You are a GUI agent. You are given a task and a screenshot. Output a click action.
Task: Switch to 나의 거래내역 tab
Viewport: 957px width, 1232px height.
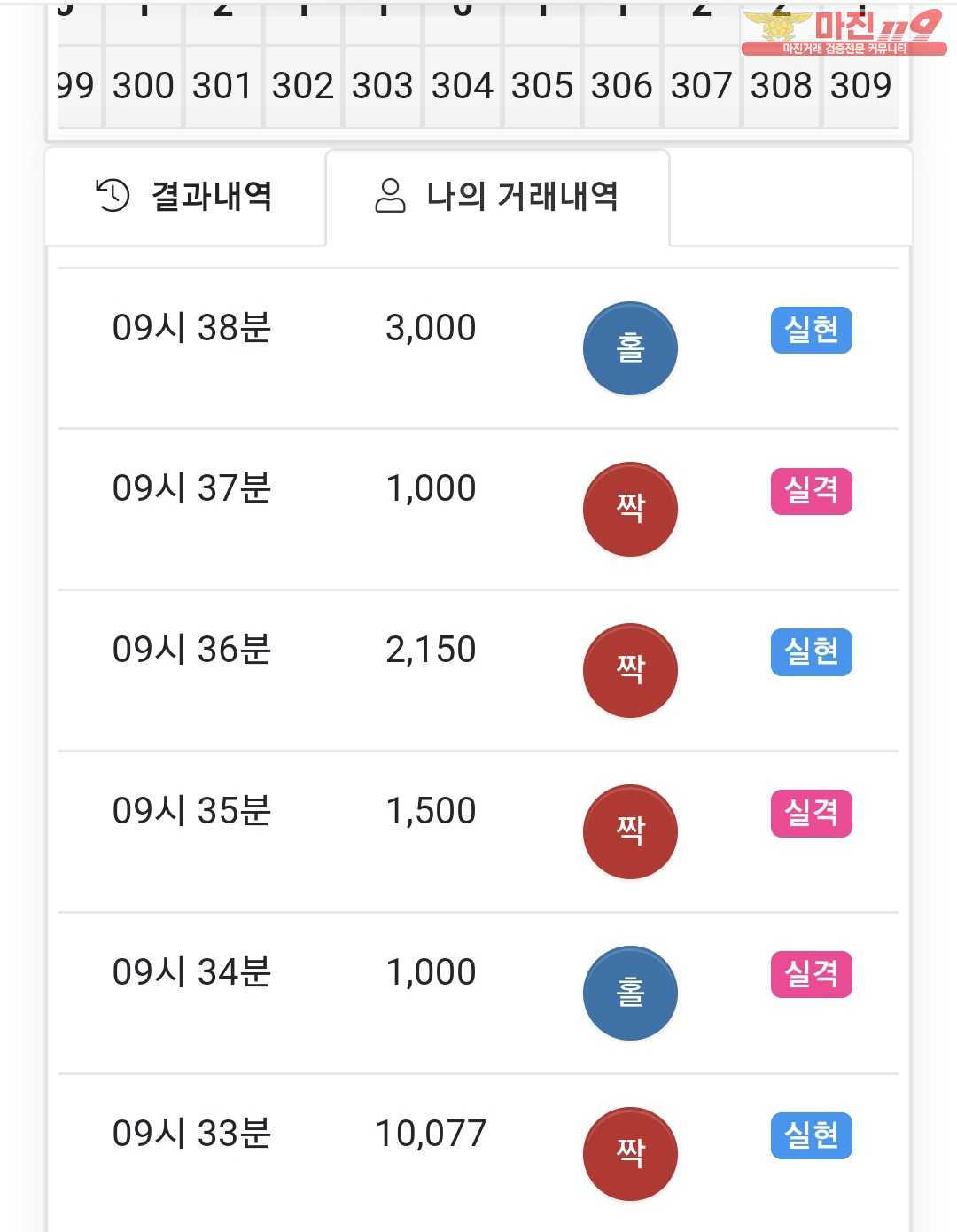click(497, 196)
